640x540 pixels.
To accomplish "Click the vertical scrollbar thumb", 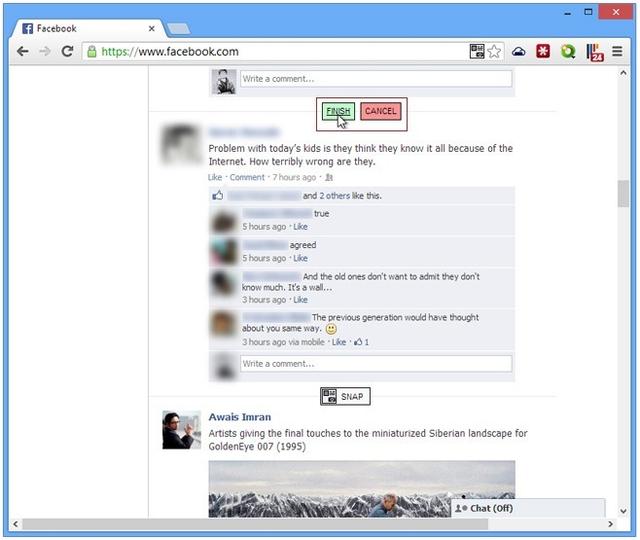I will click(x=623, y=194).
